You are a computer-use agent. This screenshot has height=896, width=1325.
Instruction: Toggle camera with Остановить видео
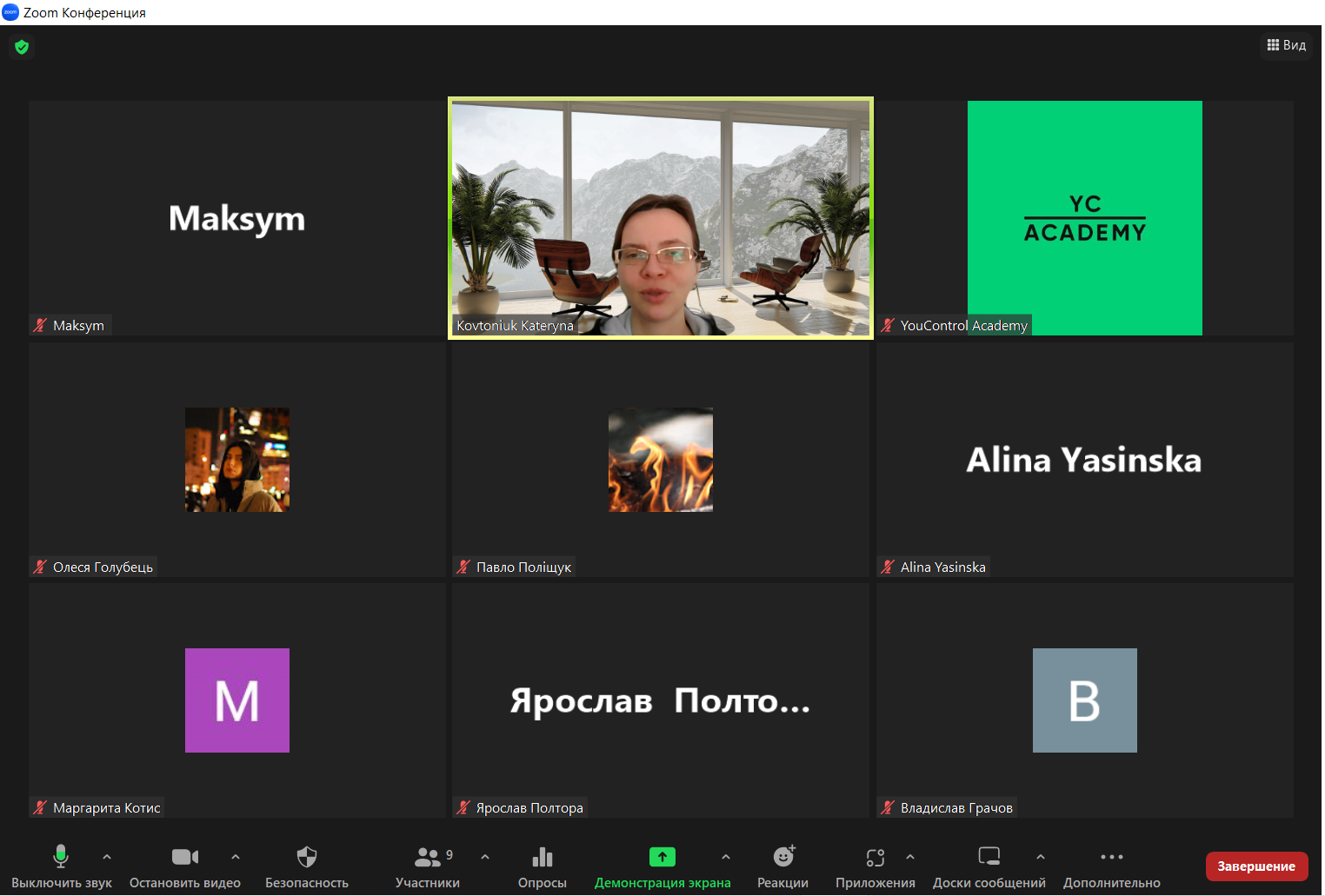pyautogui.click(x=184, y=858)
